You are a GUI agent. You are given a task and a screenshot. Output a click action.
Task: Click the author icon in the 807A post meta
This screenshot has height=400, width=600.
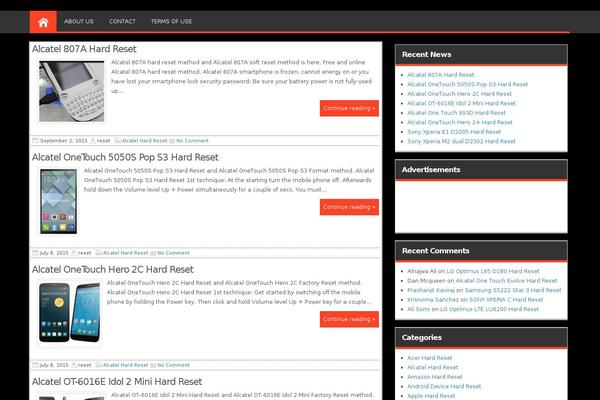click(x=93, y=141)
